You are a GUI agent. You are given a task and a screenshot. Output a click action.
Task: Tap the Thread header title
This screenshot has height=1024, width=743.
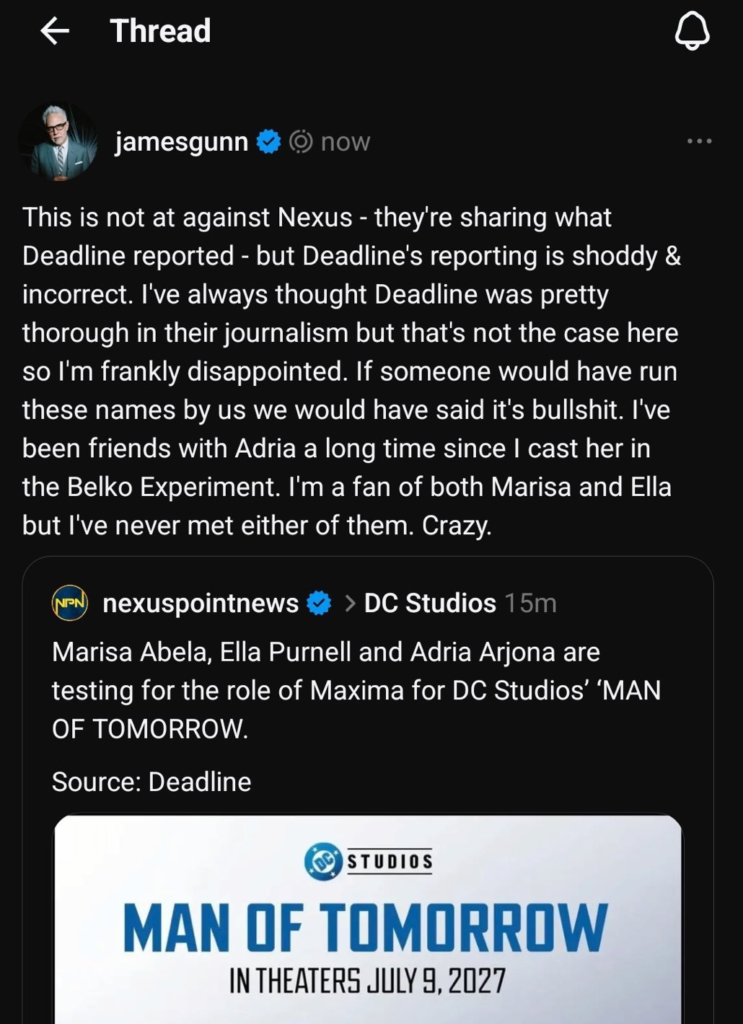[161, 32]
